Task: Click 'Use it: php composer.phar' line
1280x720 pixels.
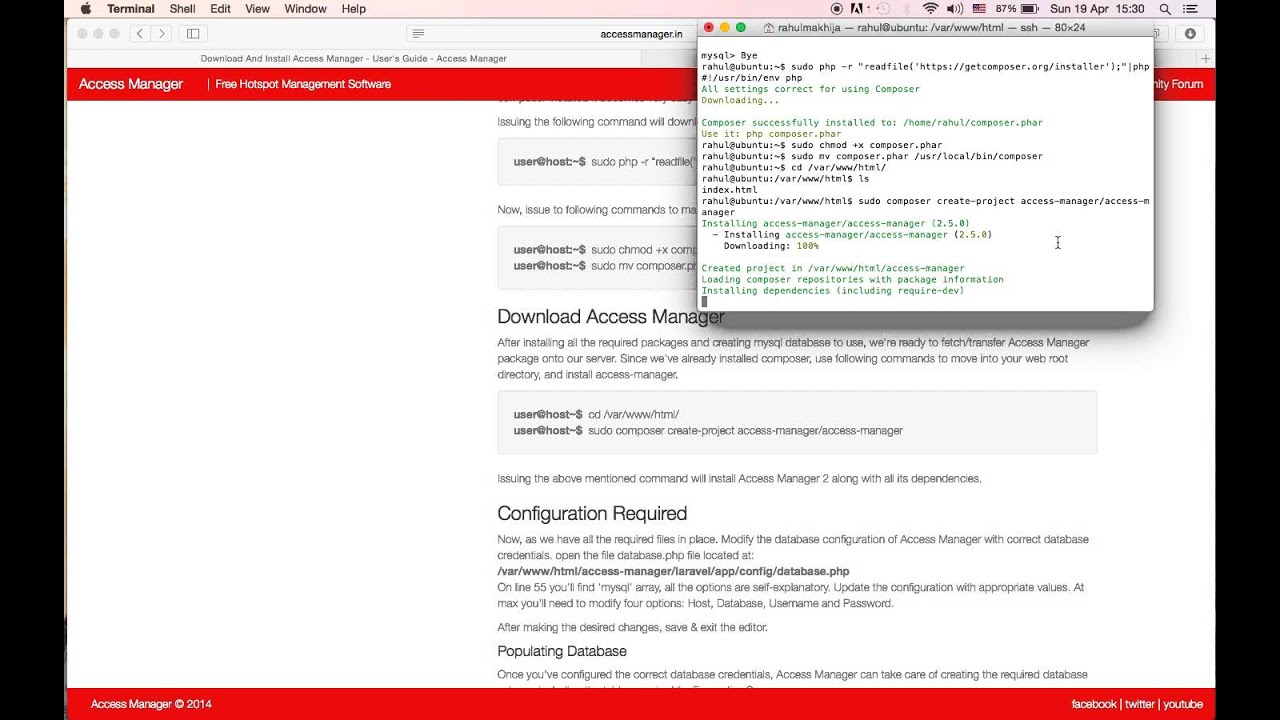Action: 771,134
